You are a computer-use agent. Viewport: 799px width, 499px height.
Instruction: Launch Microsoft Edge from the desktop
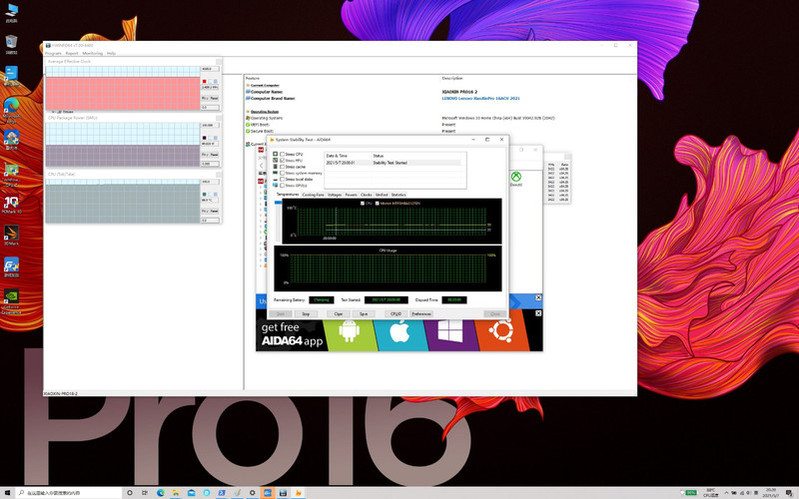11,109
